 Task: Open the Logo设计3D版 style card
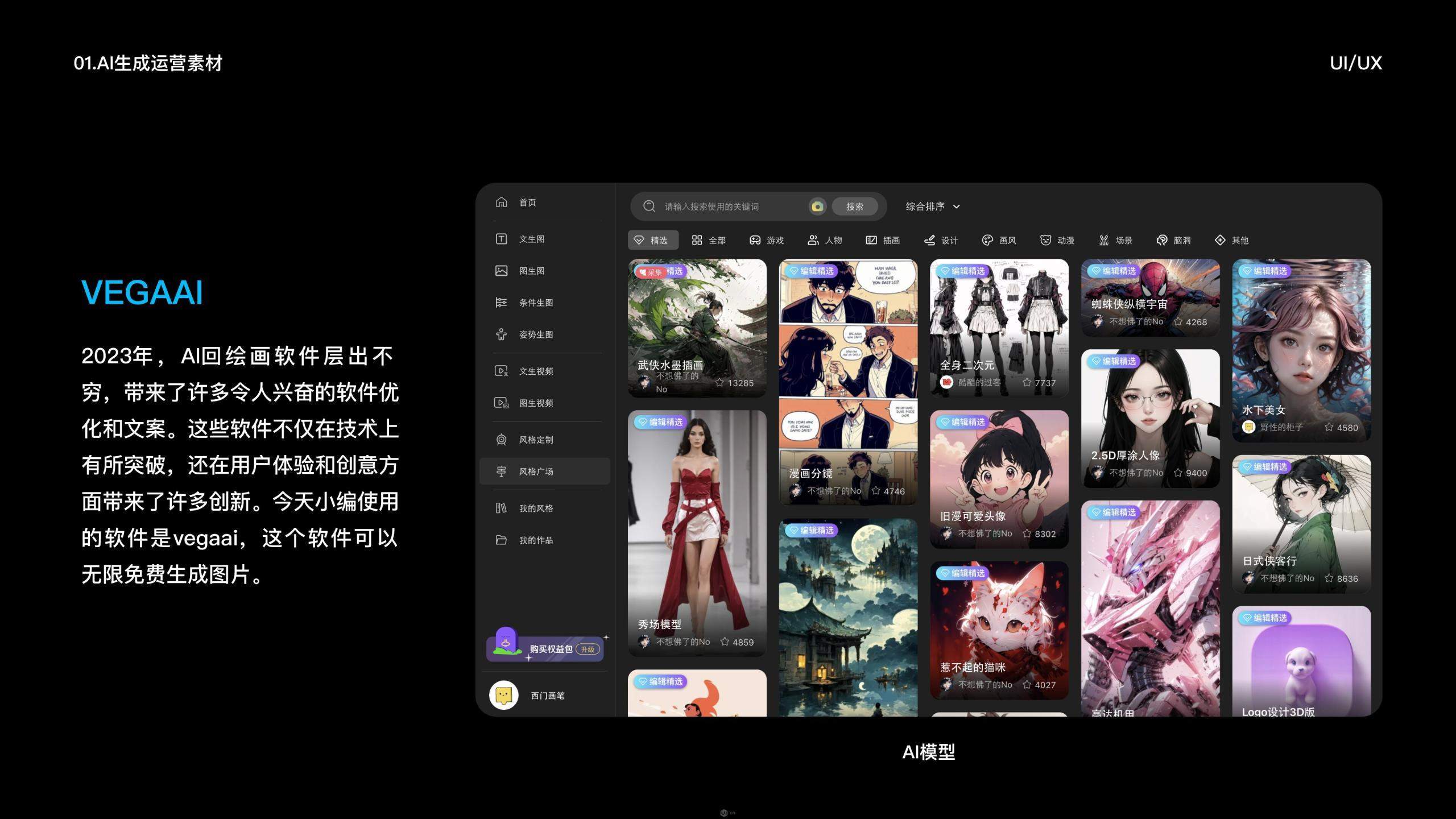coord(1301,661)
